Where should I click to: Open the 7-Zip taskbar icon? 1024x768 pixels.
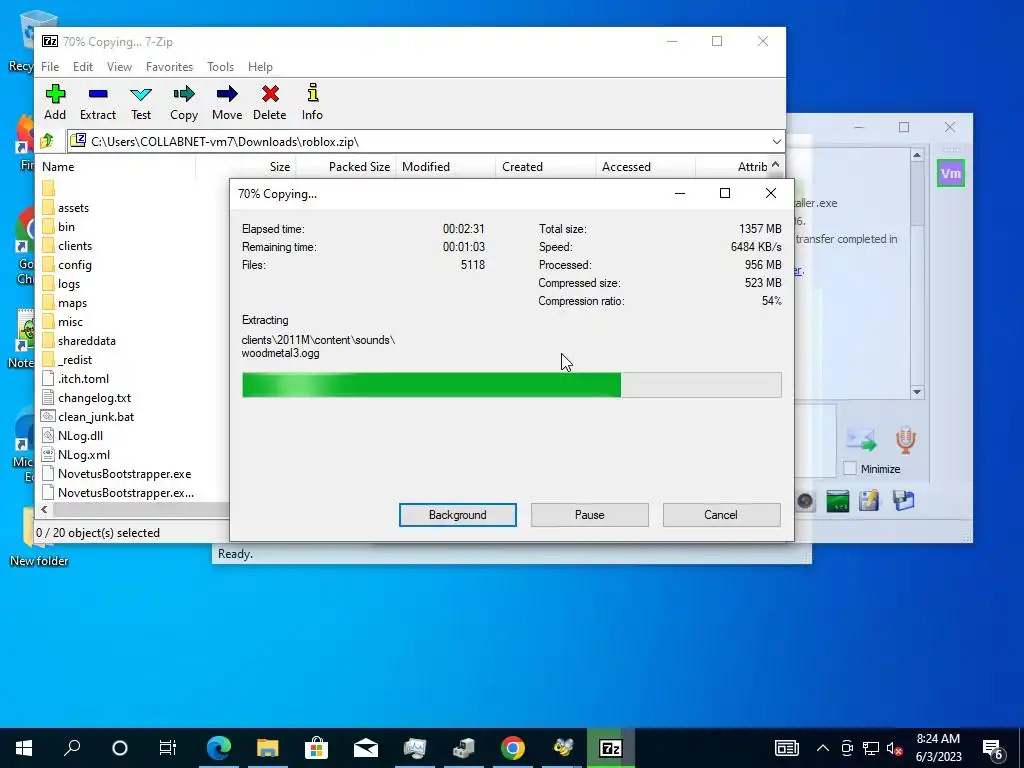click(x=611, y=748)
